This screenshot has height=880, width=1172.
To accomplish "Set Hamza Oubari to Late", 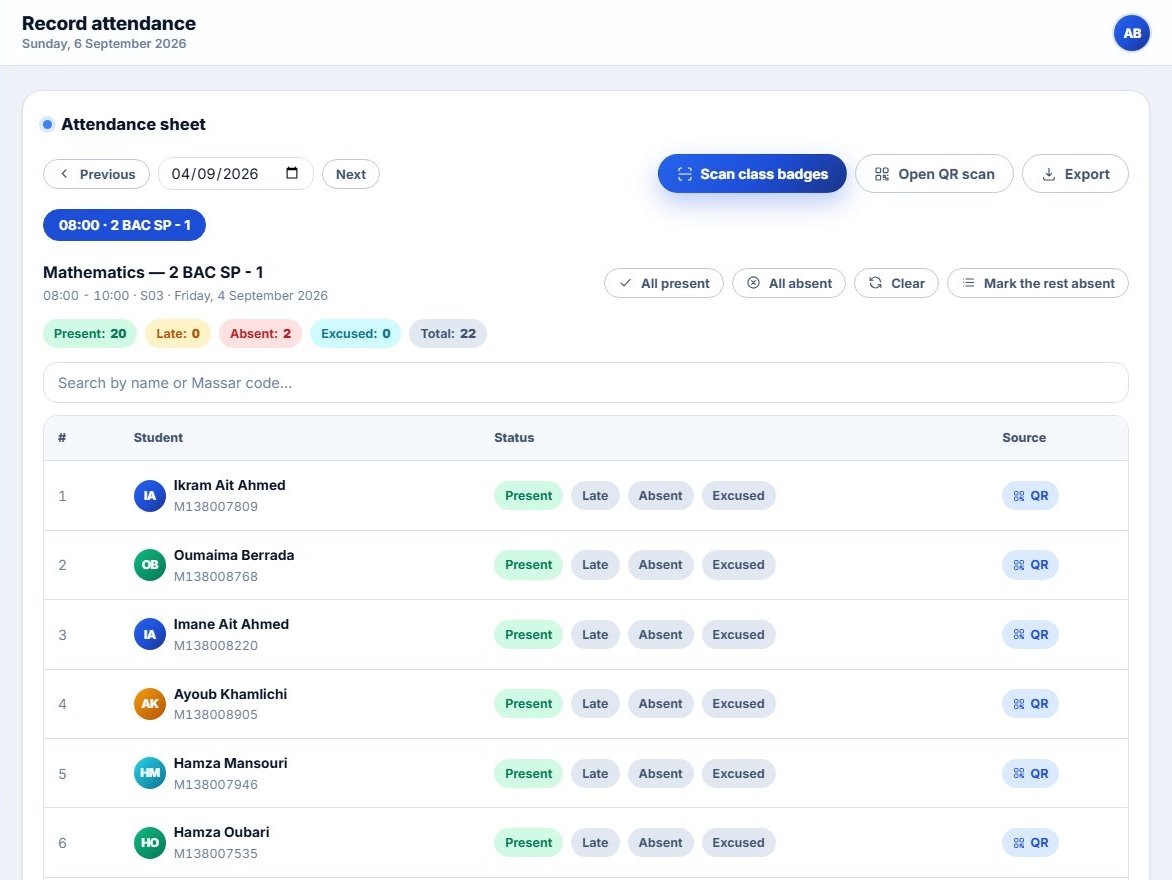I will click(x=595, y=843).
